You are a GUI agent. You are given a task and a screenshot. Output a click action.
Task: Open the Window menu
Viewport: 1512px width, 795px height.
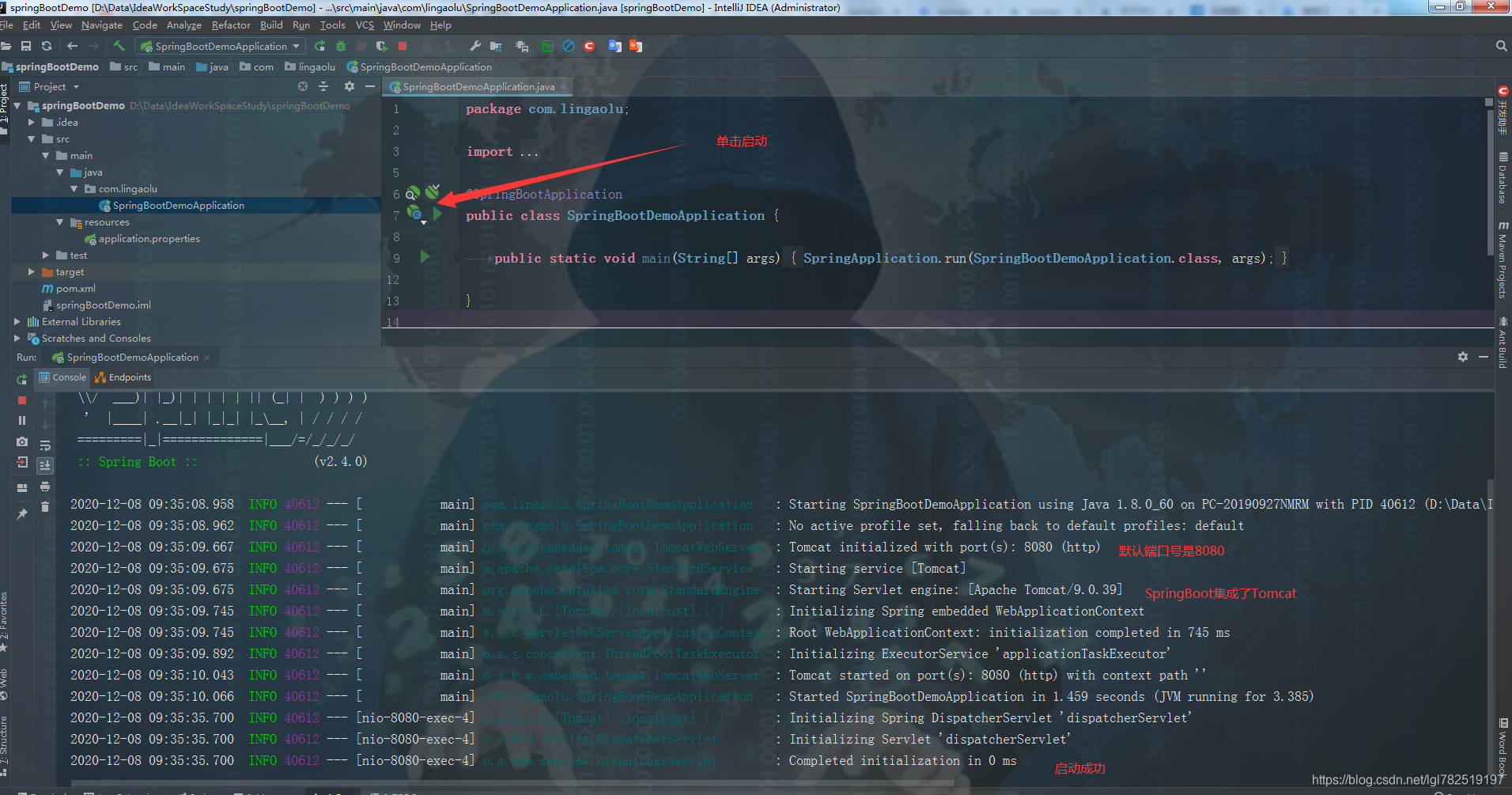tap(402, 25)
